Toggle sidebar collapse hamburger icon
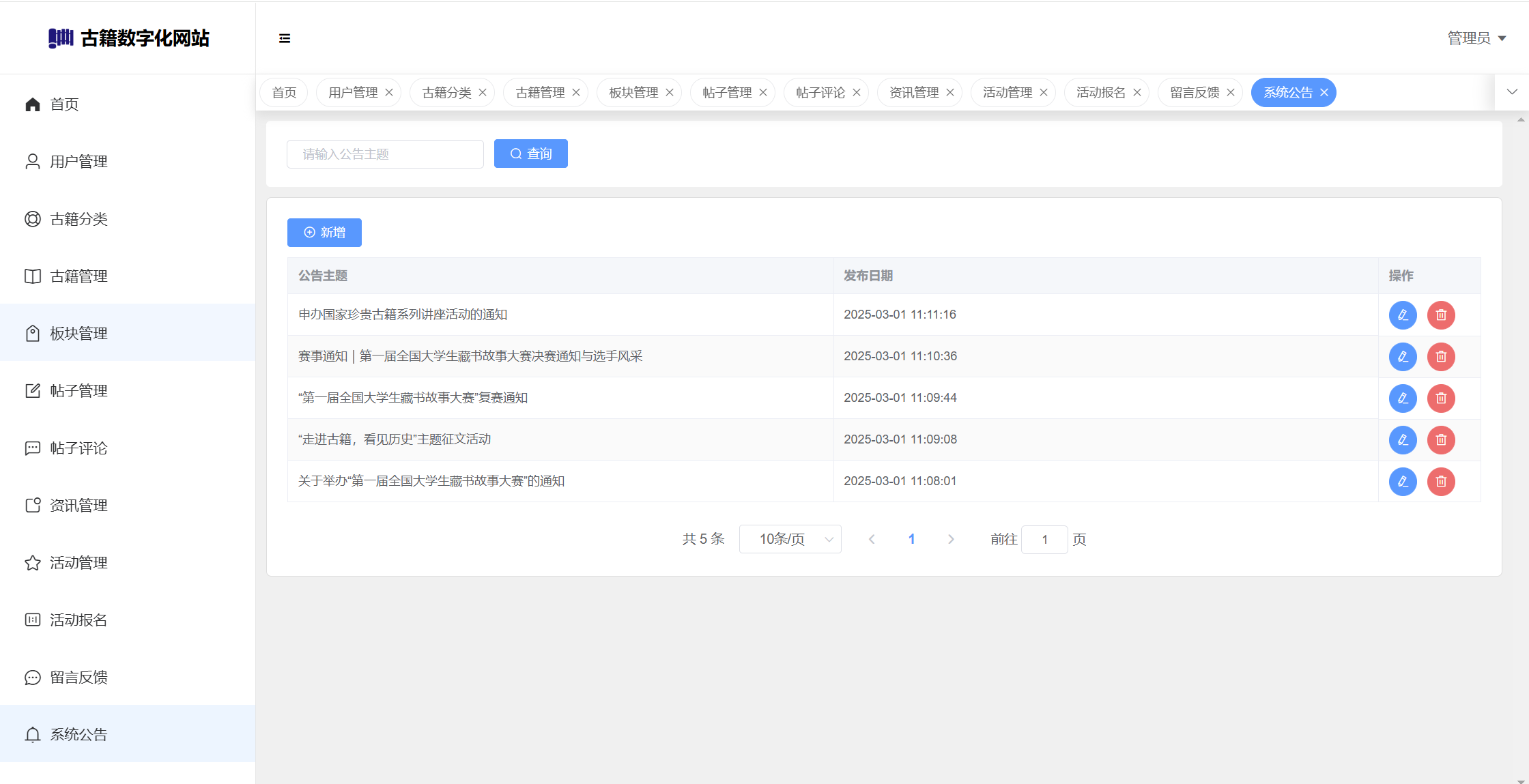The width and height of the screenshot is (1529, 784). [x=285, y=38]
